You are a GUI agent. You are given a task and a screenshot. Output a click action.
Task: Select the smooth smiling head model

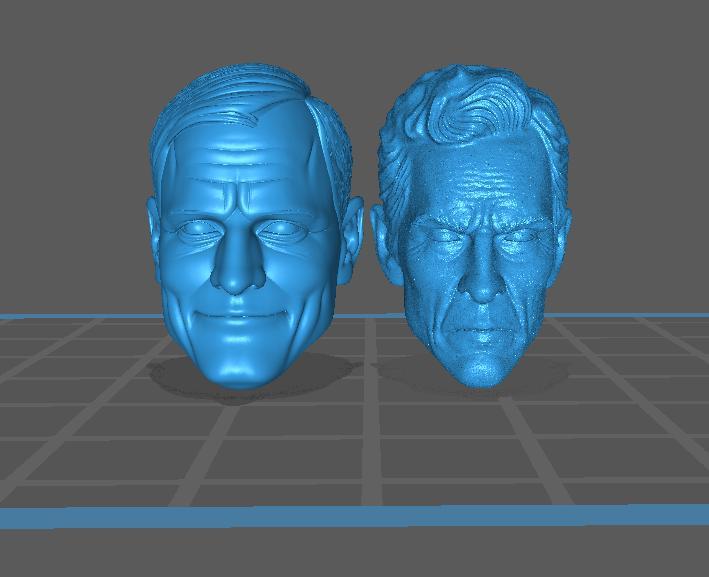coord(254,226)
